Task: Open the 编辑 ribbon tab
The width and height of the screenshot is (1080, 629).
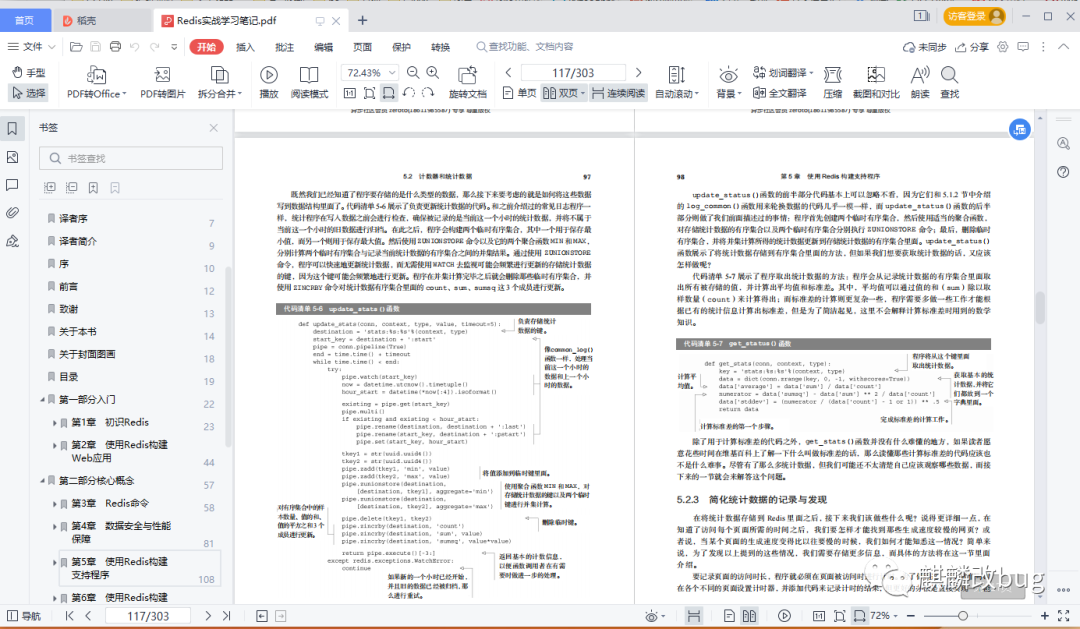Action: point(324,47)
